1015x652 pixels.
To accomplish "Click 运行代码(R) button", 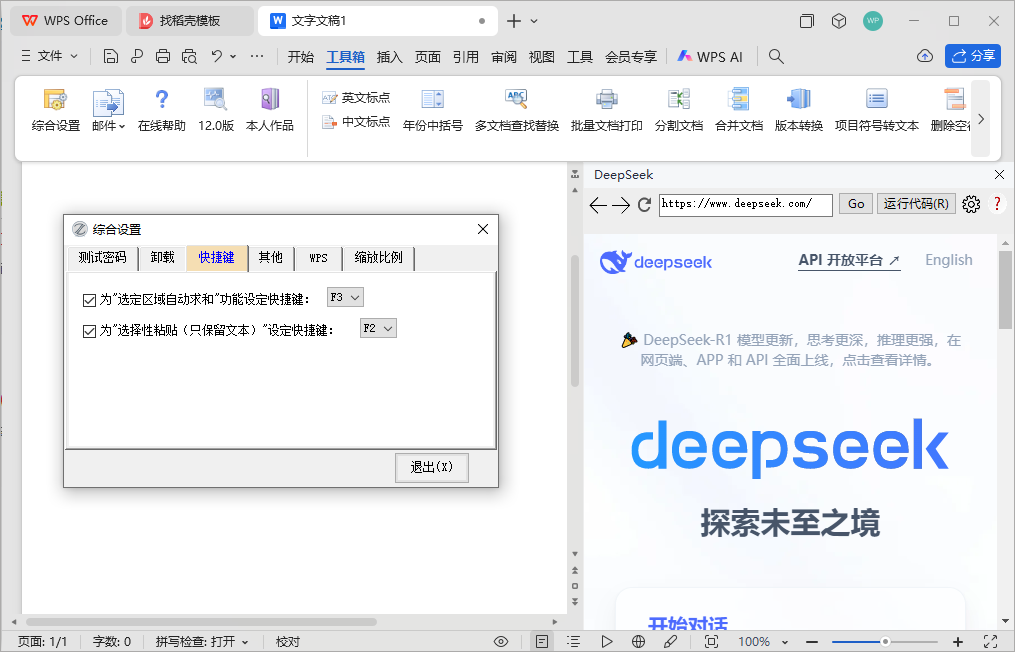I will [x=916, y=204].
